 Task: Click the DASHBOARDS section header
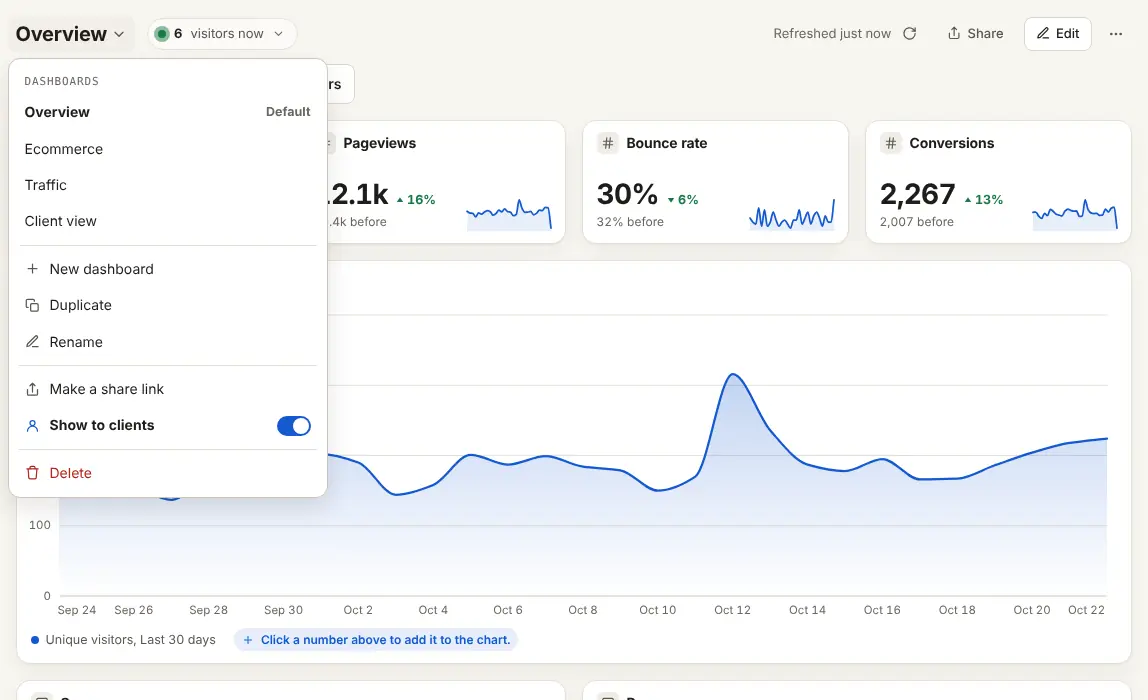[x=62, y=81]
